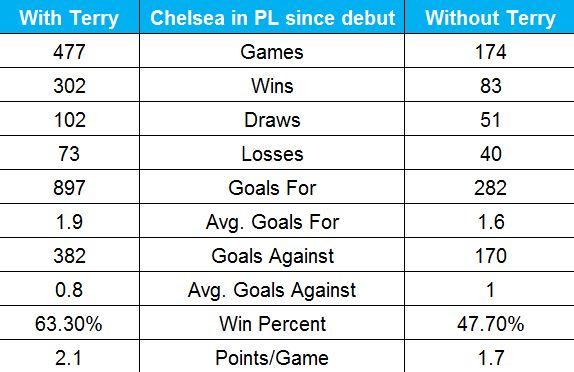Click the 'Wins' row label

[x=272, y=86]
